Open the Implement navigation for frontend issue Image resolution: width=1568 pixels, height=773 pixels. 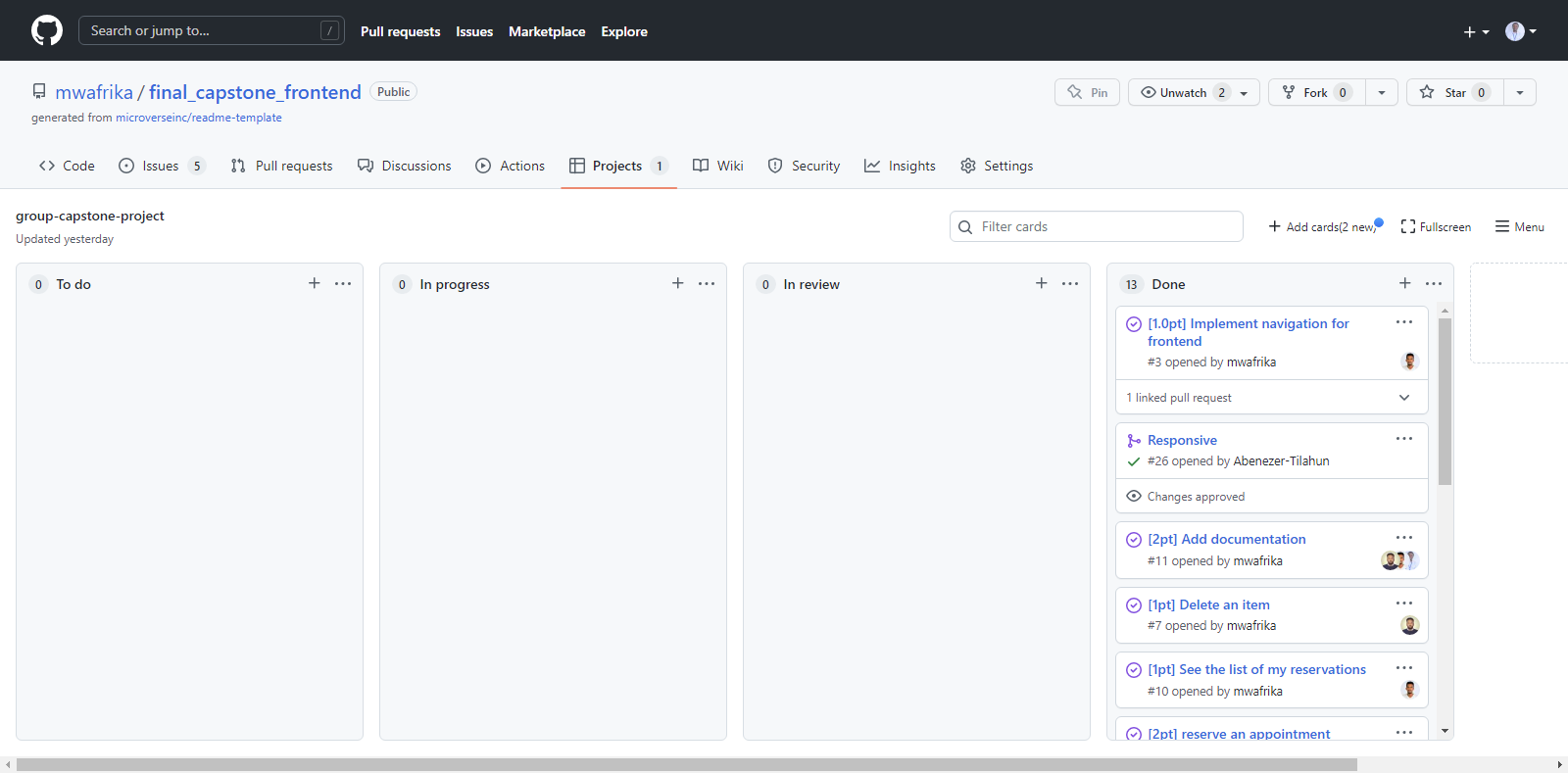point(1249,332)
